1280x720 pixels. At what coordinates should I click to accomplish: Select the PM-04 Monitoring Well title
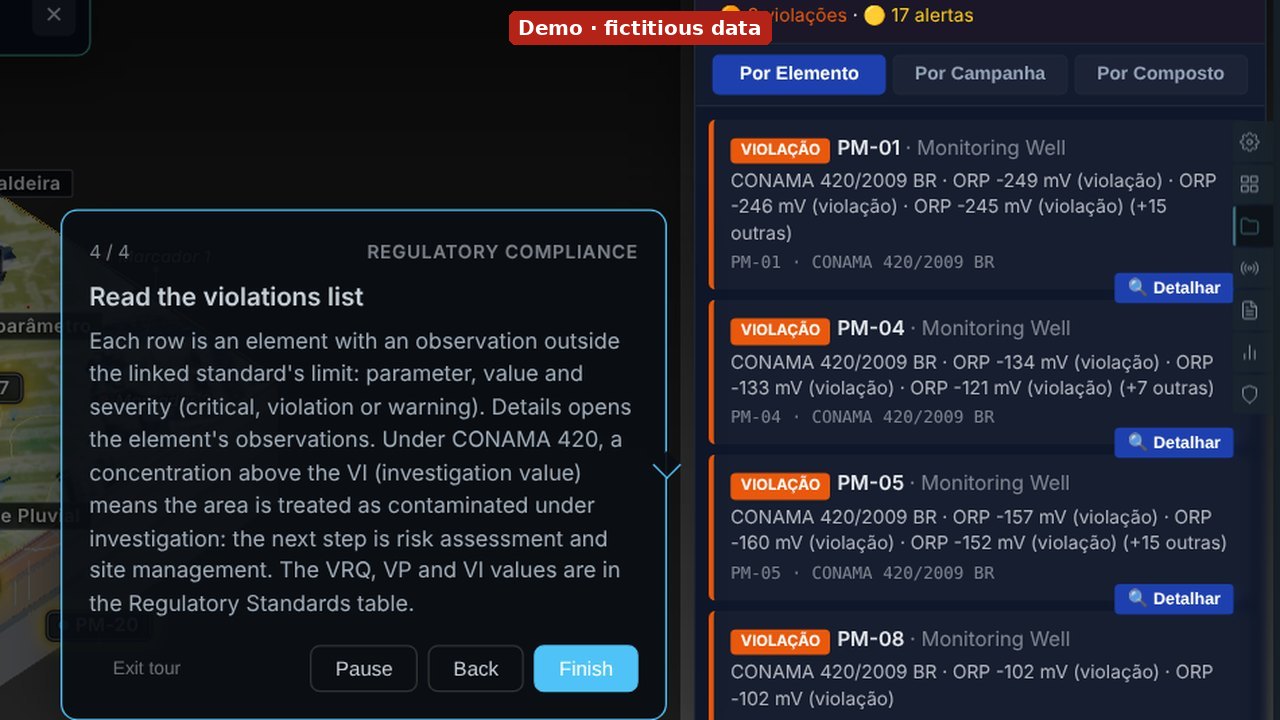pos(954,328)
